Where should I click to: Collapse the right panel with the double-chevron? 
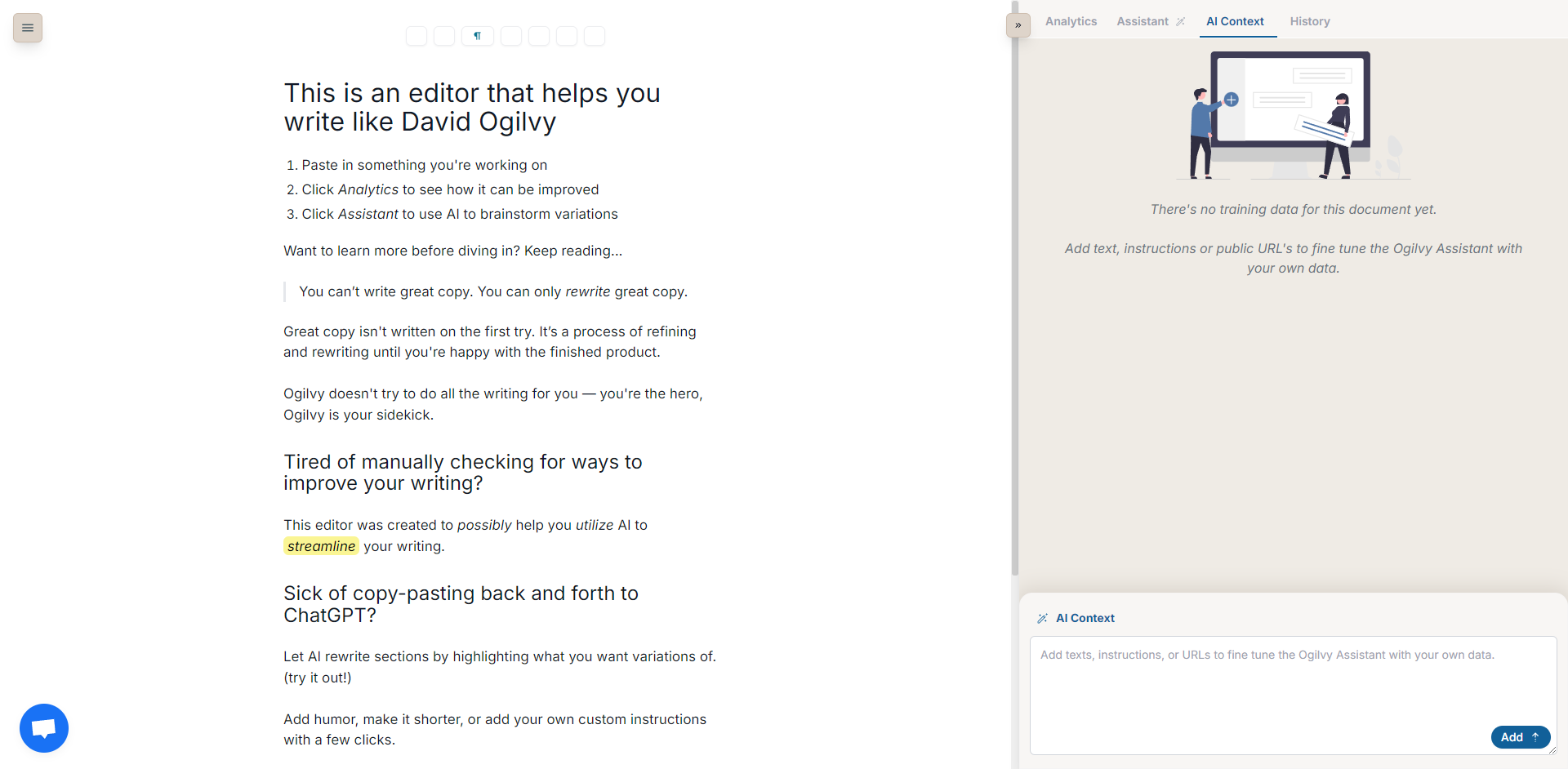(1018, 25)
